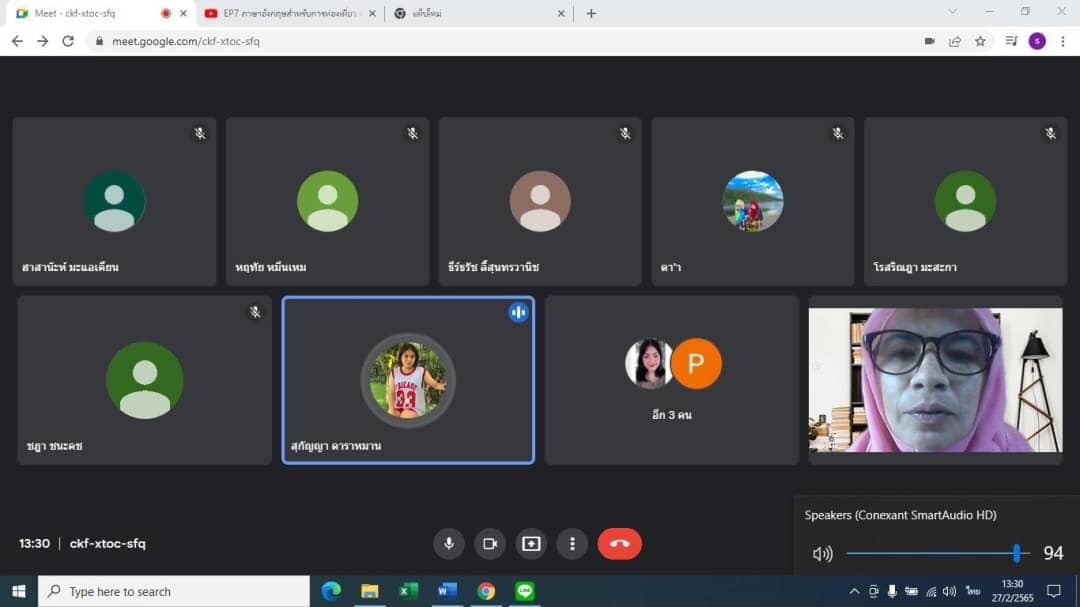Open the three-dot more options menu in Meet
The width and height of the screenshot is (1080, 607).
572,544
